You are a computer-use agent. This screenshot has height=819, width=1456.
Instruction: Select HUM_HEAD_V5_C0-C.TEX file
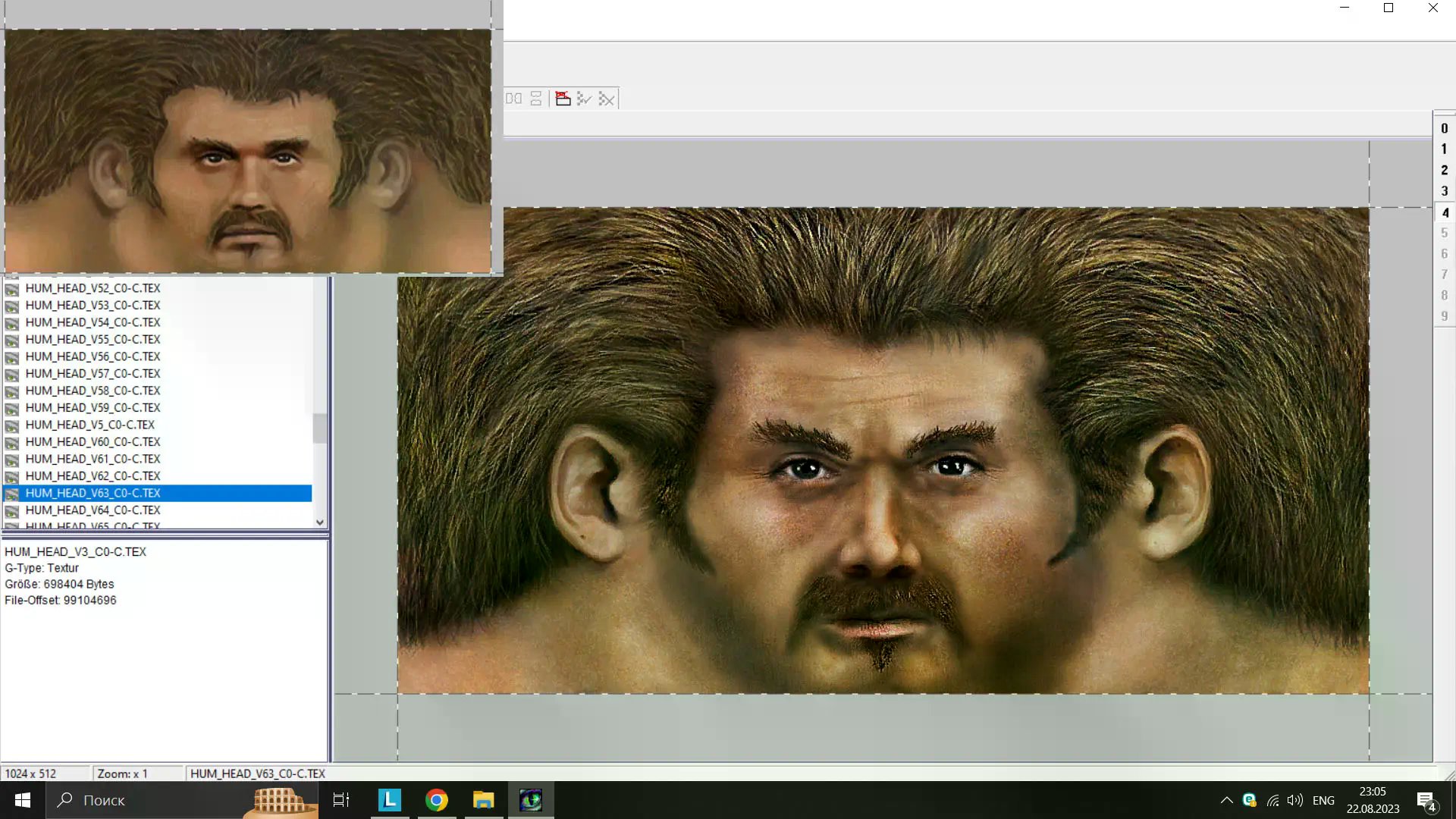click(x=89, y=425)
